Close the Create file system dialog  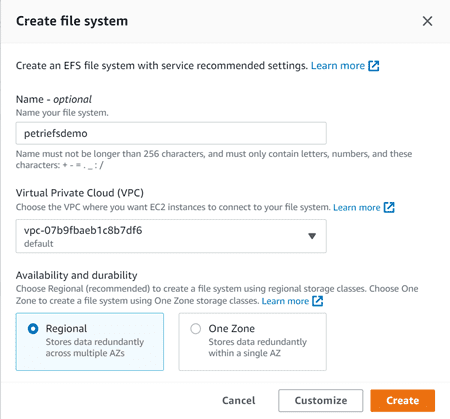point(427,21)
